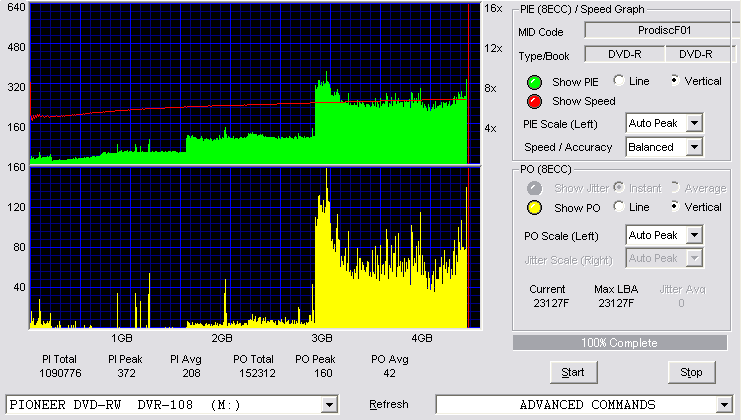Viewport: 742px width, 420px height.
Task: Click the 100% Complete progress bar
Action: click(619, 343)
